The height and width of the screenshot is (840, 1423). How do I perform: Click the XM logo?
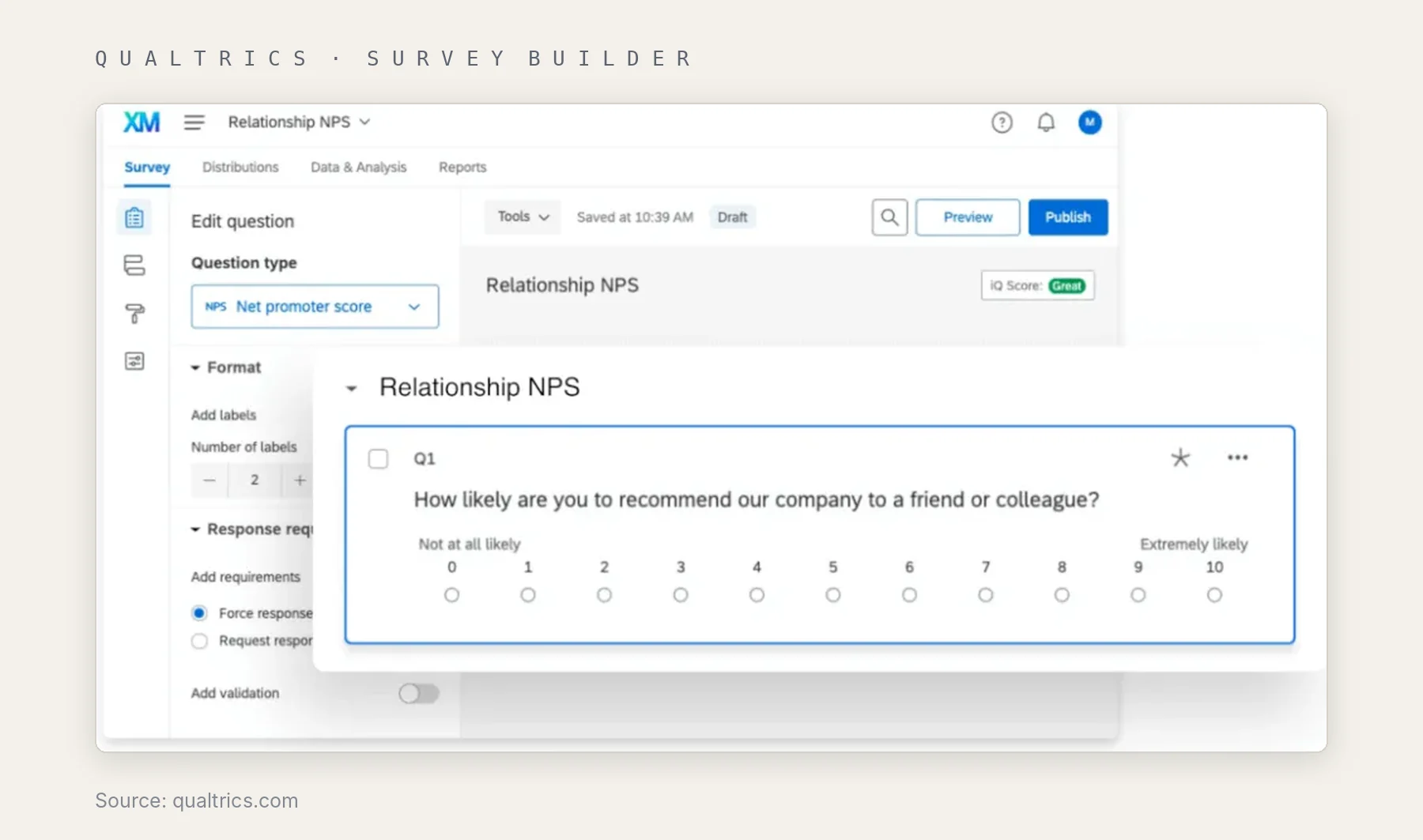pyautogui.click(x=142, y=122)
